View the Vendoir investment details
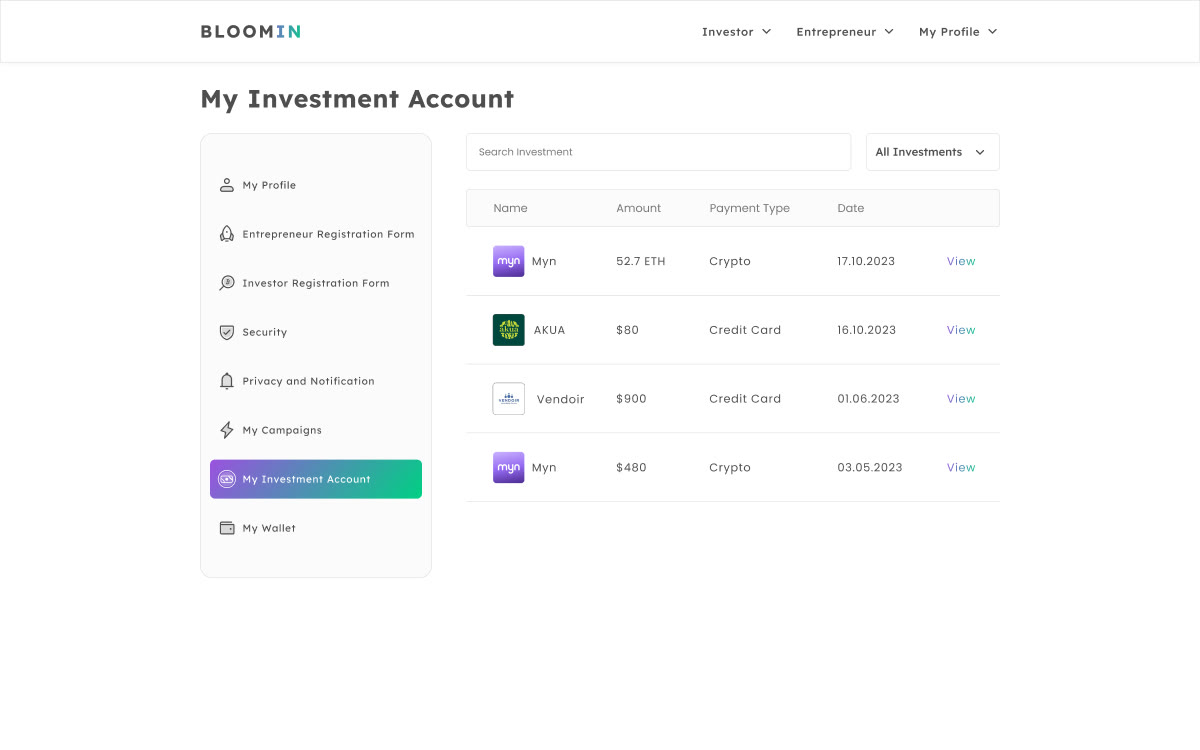The image size is (1200, 750). tap(961, 398)
